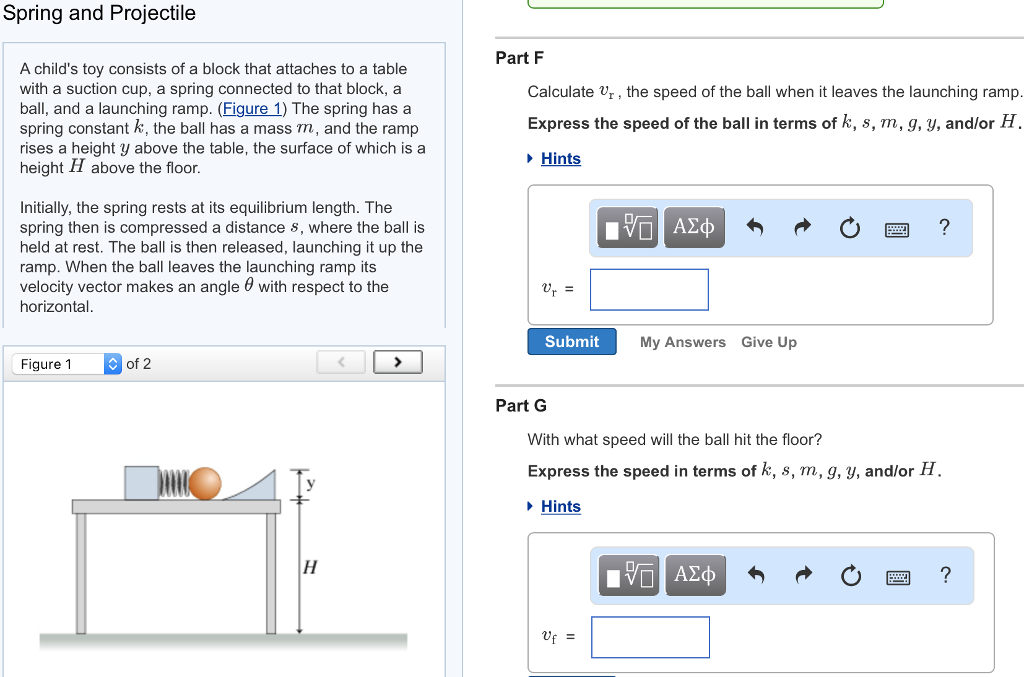Open My Answers for Part F
1024x677 pixels.
click(683, 342)
